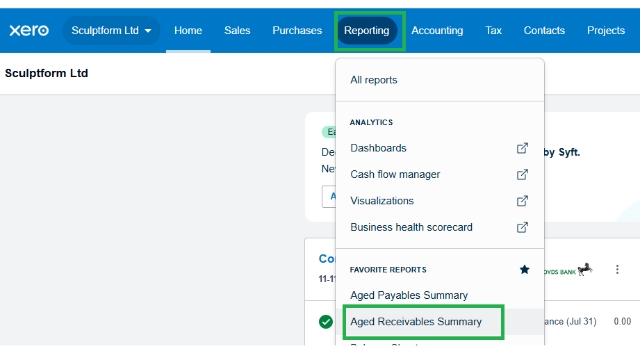Open the Sales menu
This screenshot has width=640, height=360.
237,30
